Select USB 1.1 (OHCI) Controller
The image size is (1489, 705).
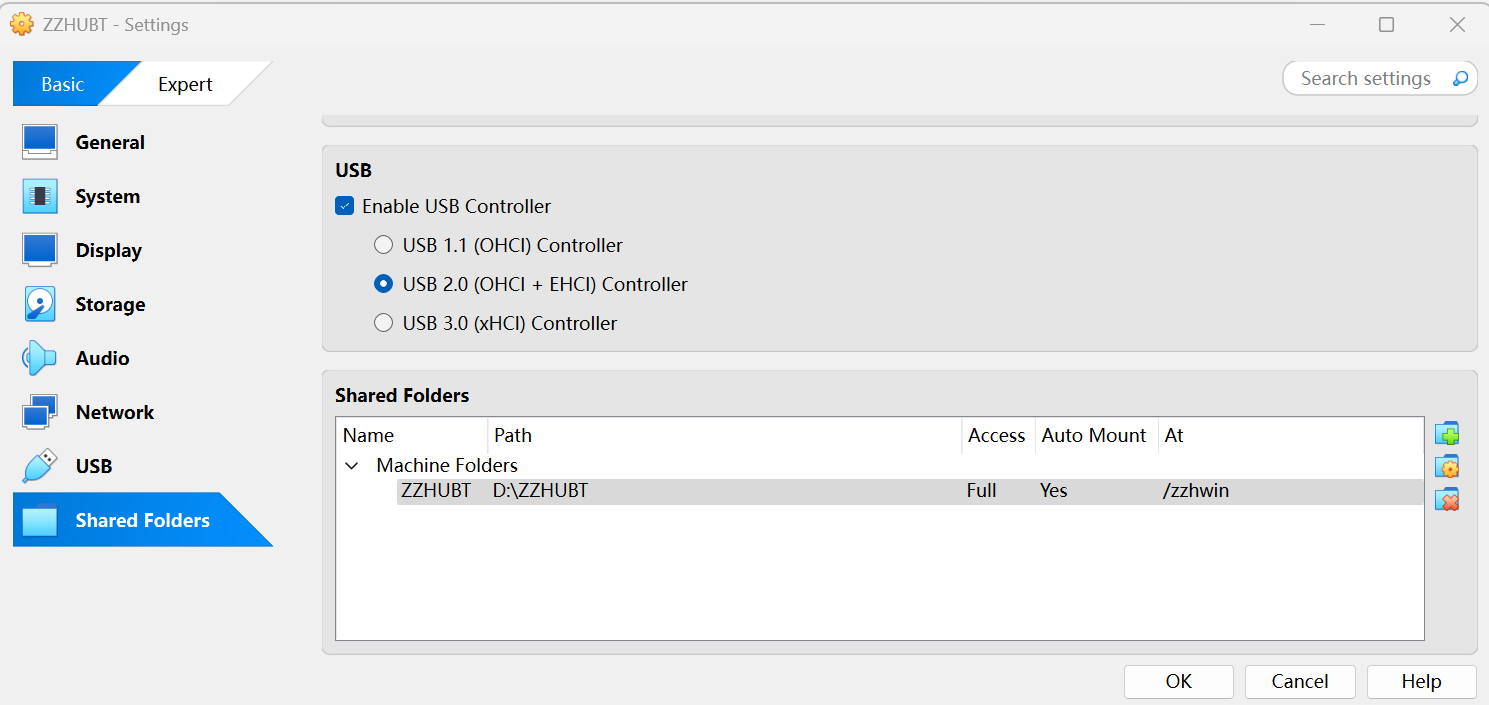pos(383,246)
